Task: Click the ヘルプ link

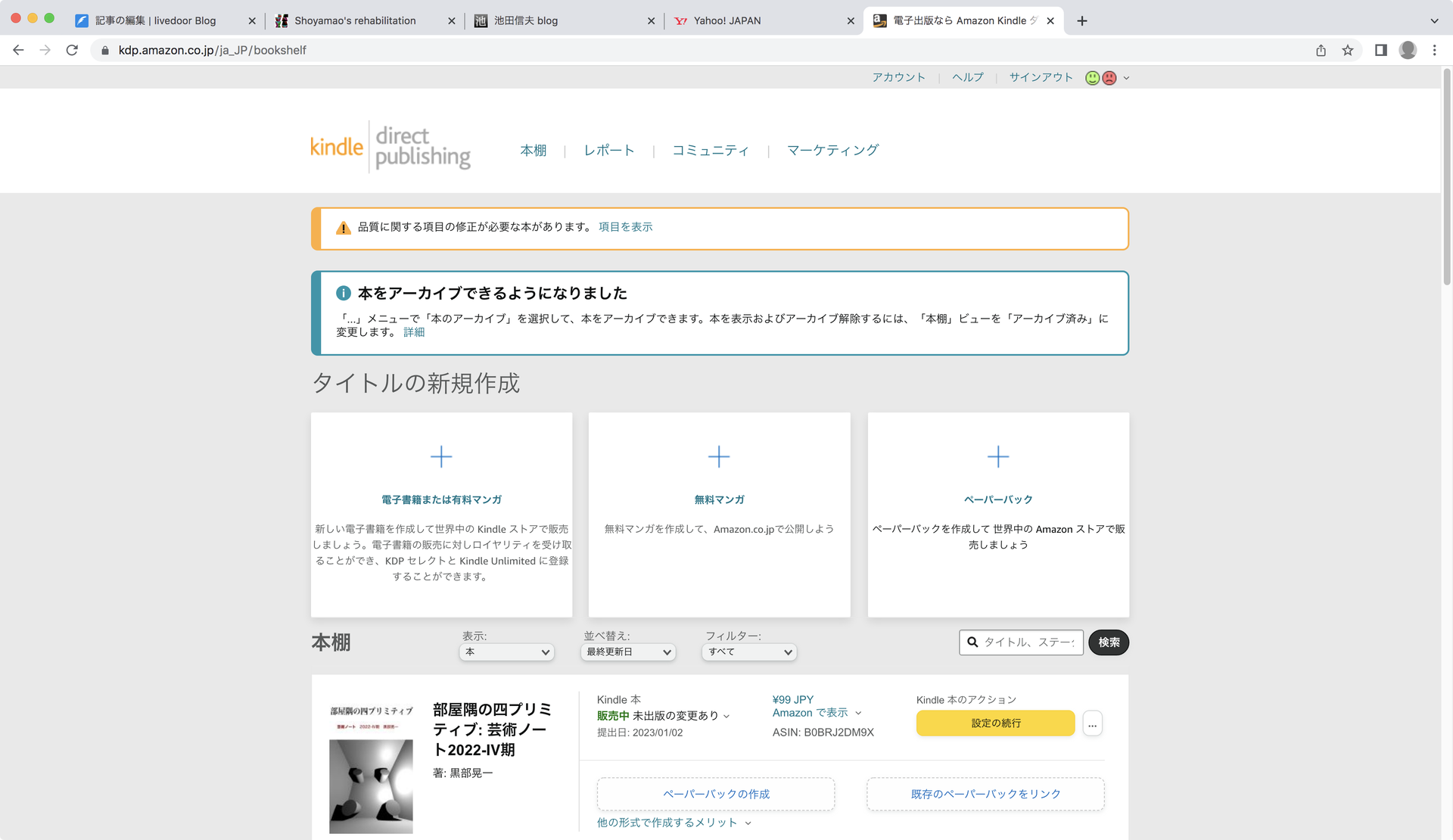Action: pos(968,77)
